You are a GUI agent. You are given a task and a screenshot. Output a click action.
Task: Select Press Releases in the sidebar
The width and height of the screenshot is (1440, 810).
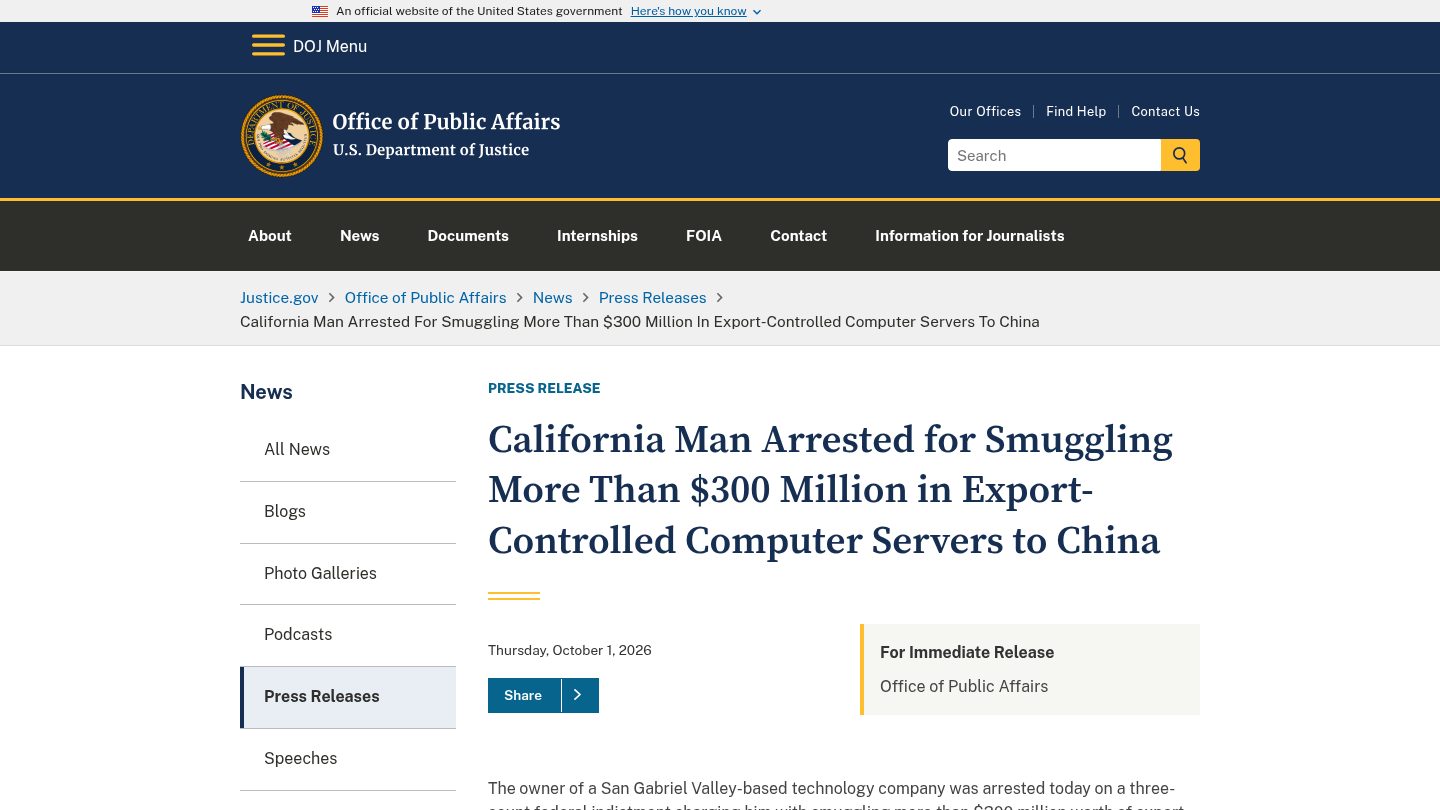348,697
